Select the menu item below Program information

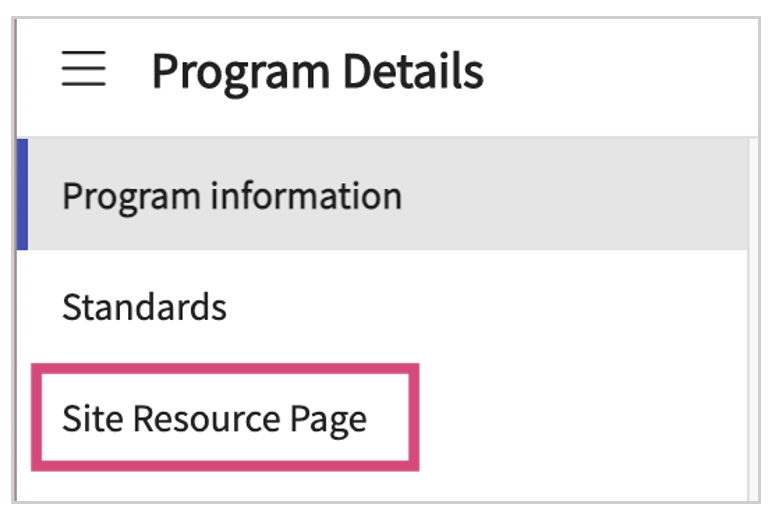[144, 307]
